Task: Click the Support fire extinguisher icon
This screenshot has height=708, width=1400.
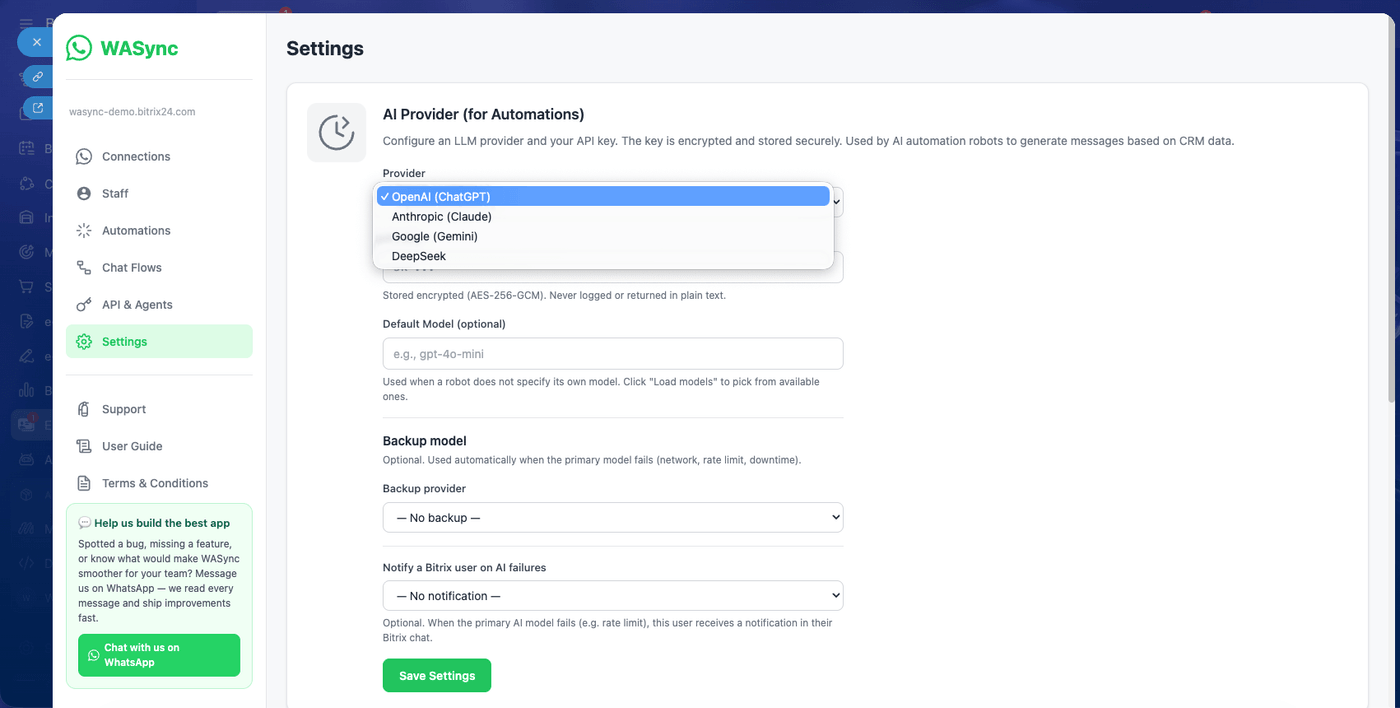Action: coord(84,409)
